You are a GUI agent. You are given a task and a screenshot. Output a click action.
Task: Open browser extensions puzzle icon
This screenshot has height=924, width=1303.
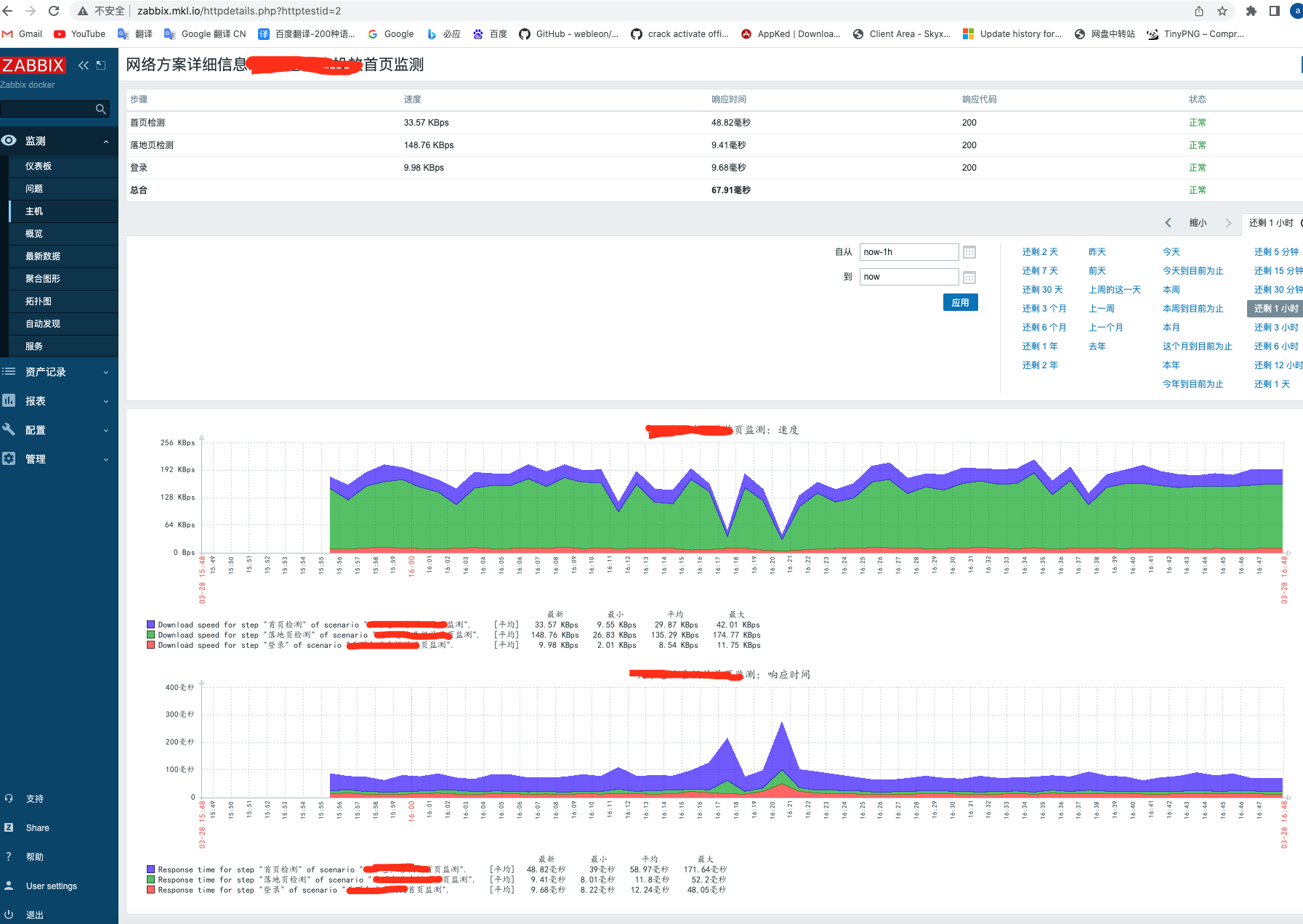click(1251, 11)
